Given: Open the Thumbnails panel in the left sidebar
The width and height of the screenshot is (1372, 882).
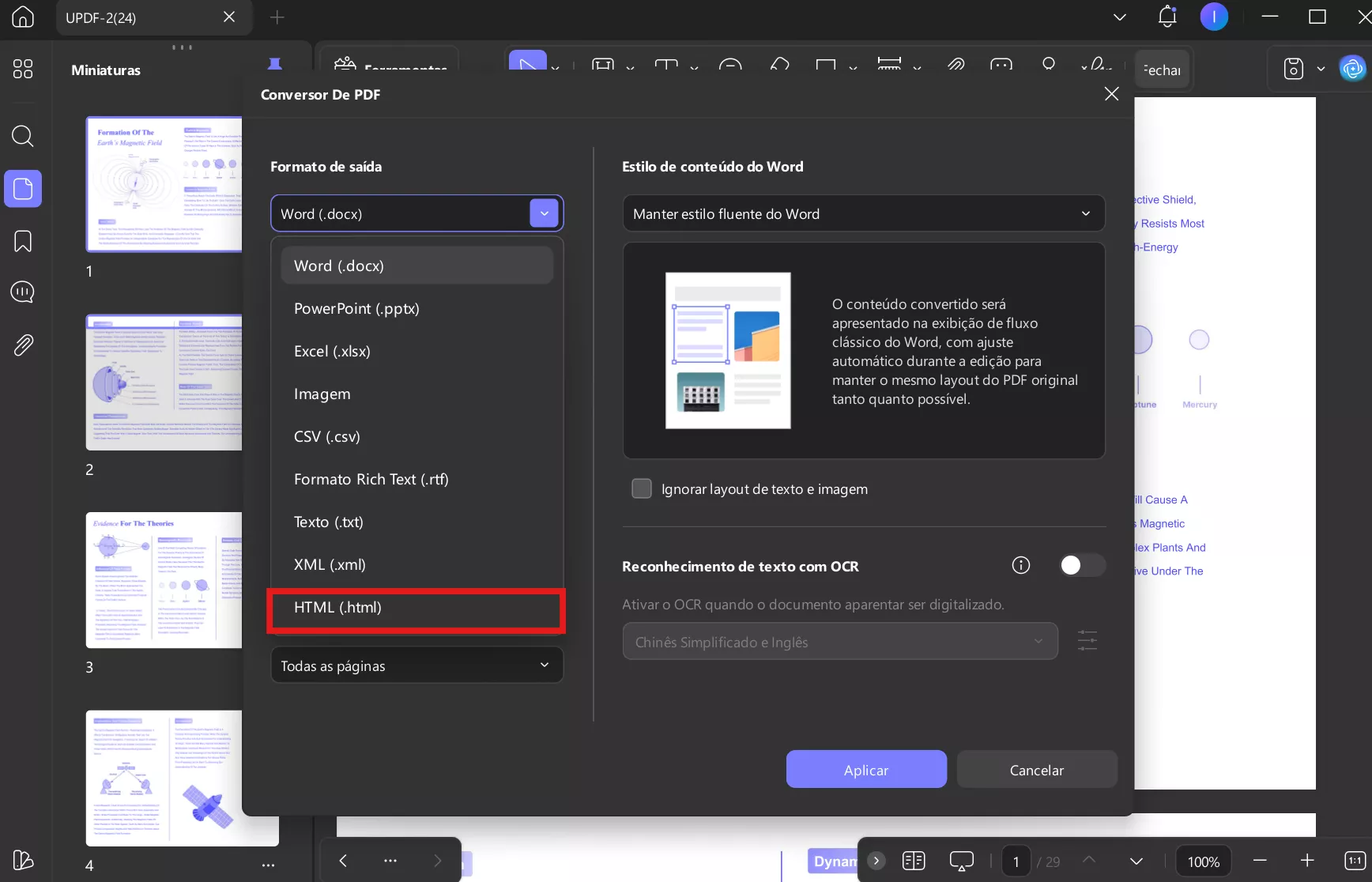Looking at the screenshot, I should 22,189.
